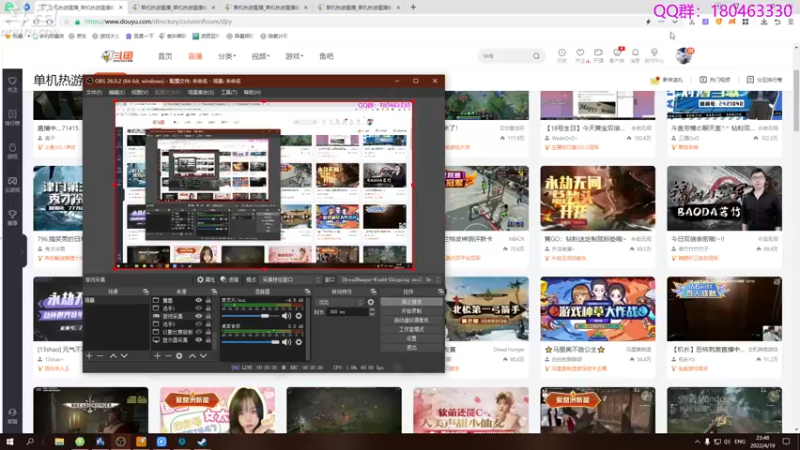Remove selected source with minus icon
Viewport: 800px width, 450px height.
click(x=168, y=356)
